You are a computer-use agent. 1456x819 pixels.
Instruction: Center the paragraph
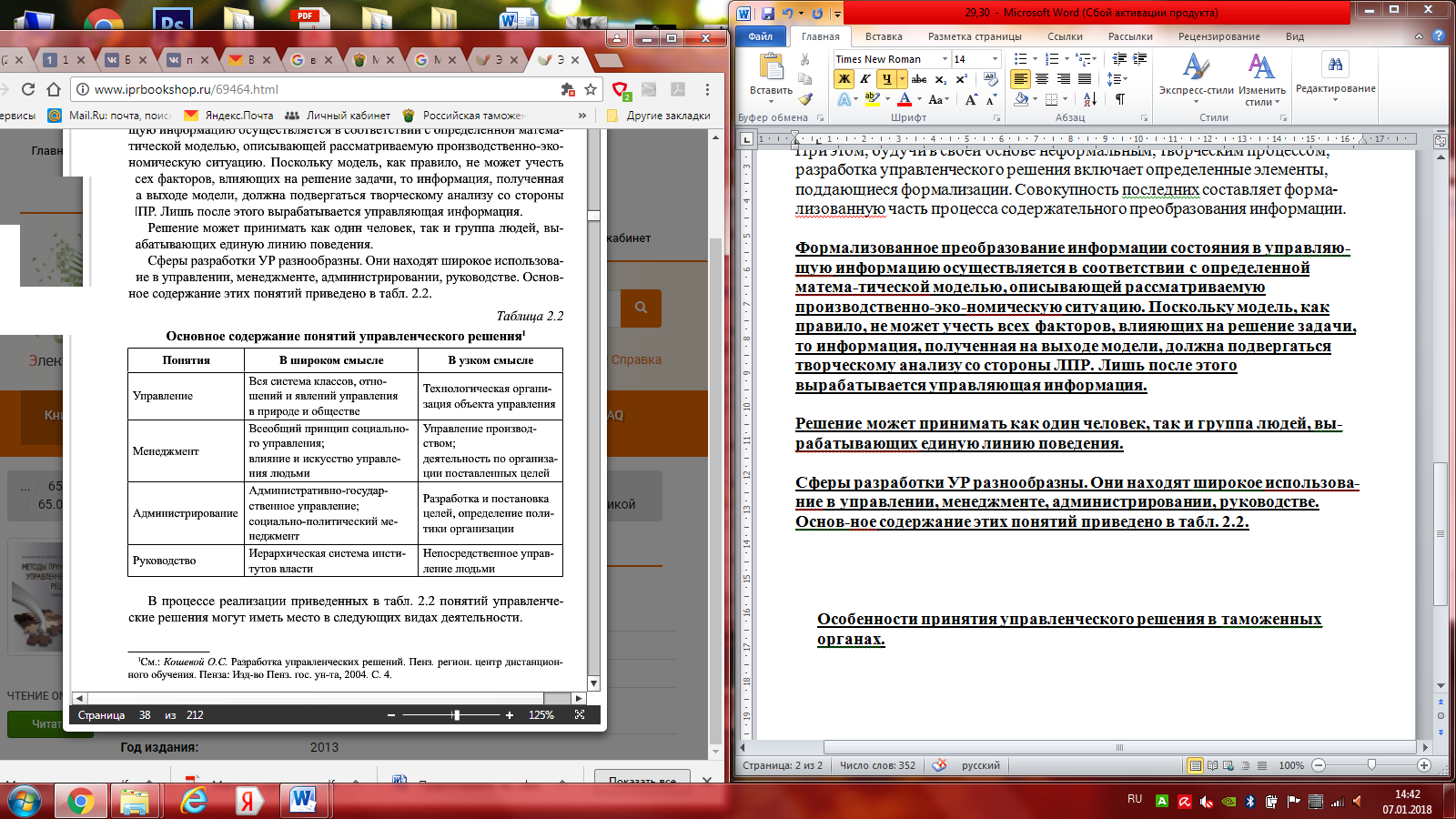1042,79
